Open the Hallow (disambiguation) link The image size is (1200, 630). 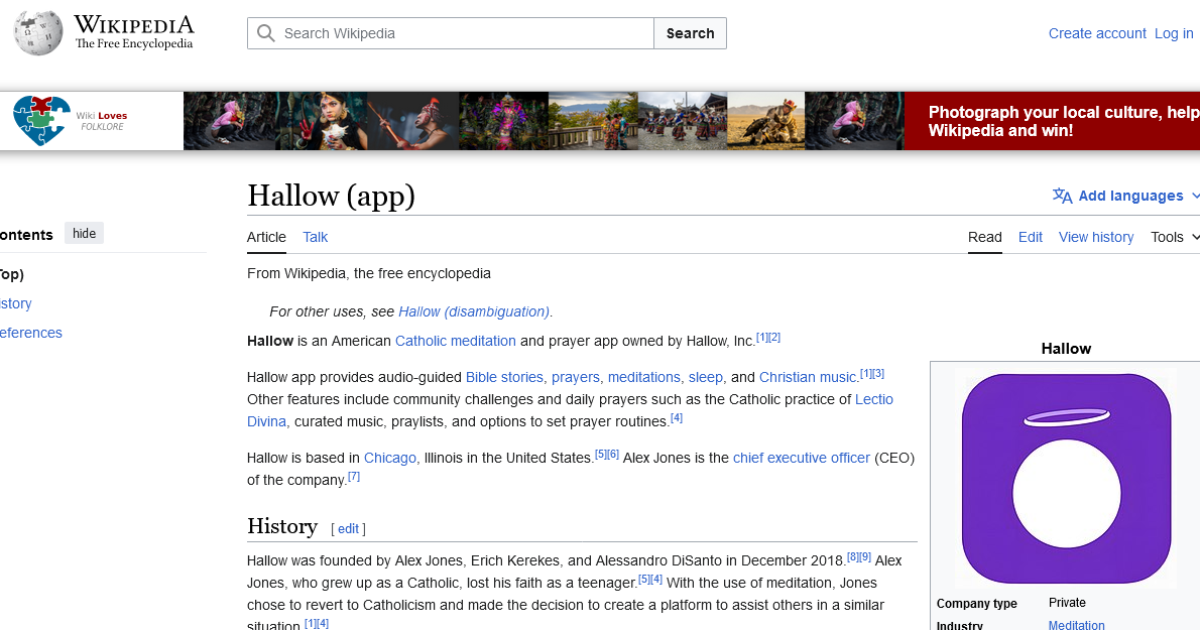tap(474, 311)
